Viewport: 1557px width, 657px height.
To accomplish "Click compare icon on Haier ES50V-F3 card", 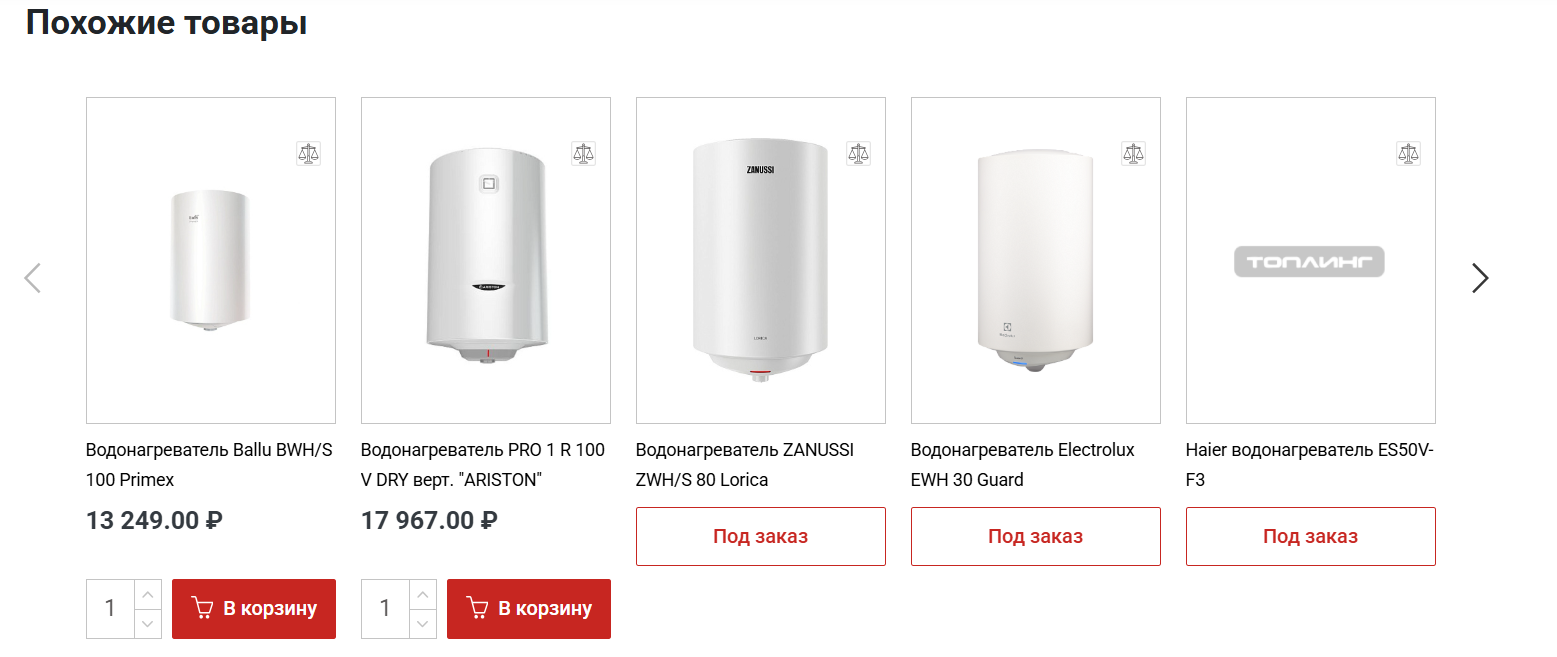I will pos(1409,153).
